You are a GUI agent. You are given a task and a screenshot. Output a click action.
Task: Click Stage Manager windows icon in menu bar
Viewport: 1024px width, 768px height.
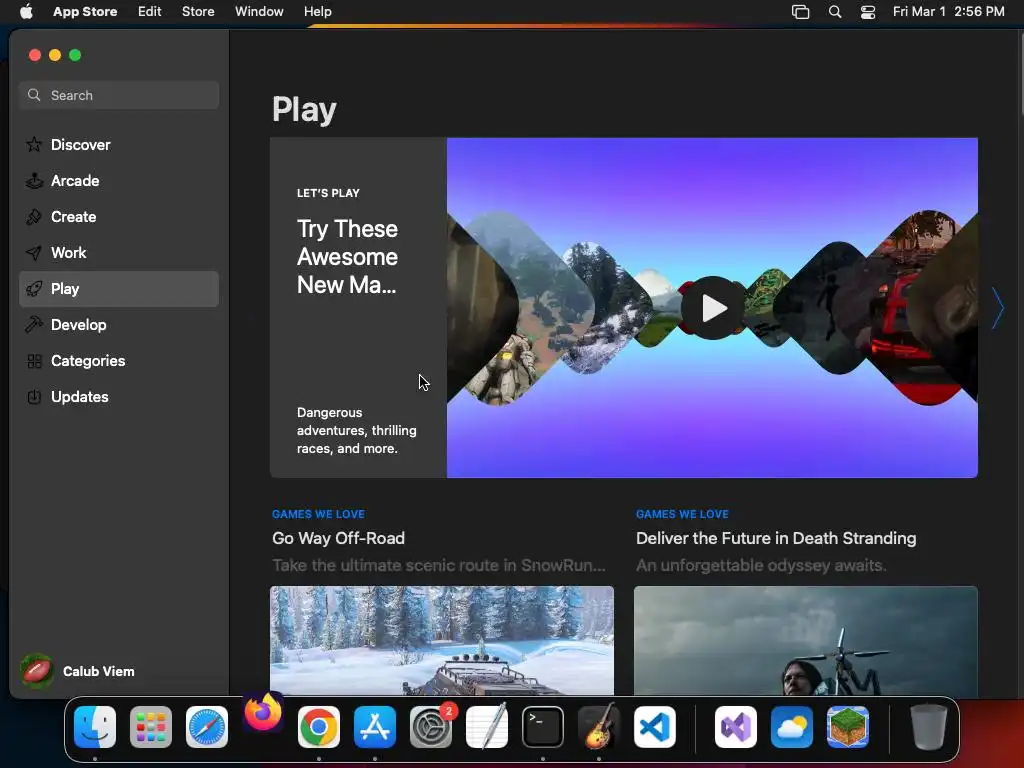(x=801, y=12)
